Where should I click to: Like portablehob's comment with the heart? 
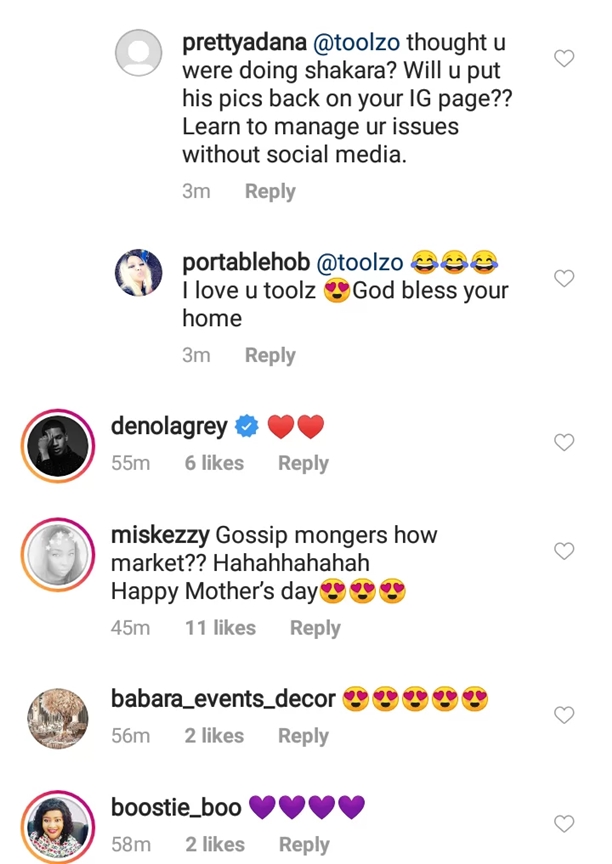[x=564, y=278]
